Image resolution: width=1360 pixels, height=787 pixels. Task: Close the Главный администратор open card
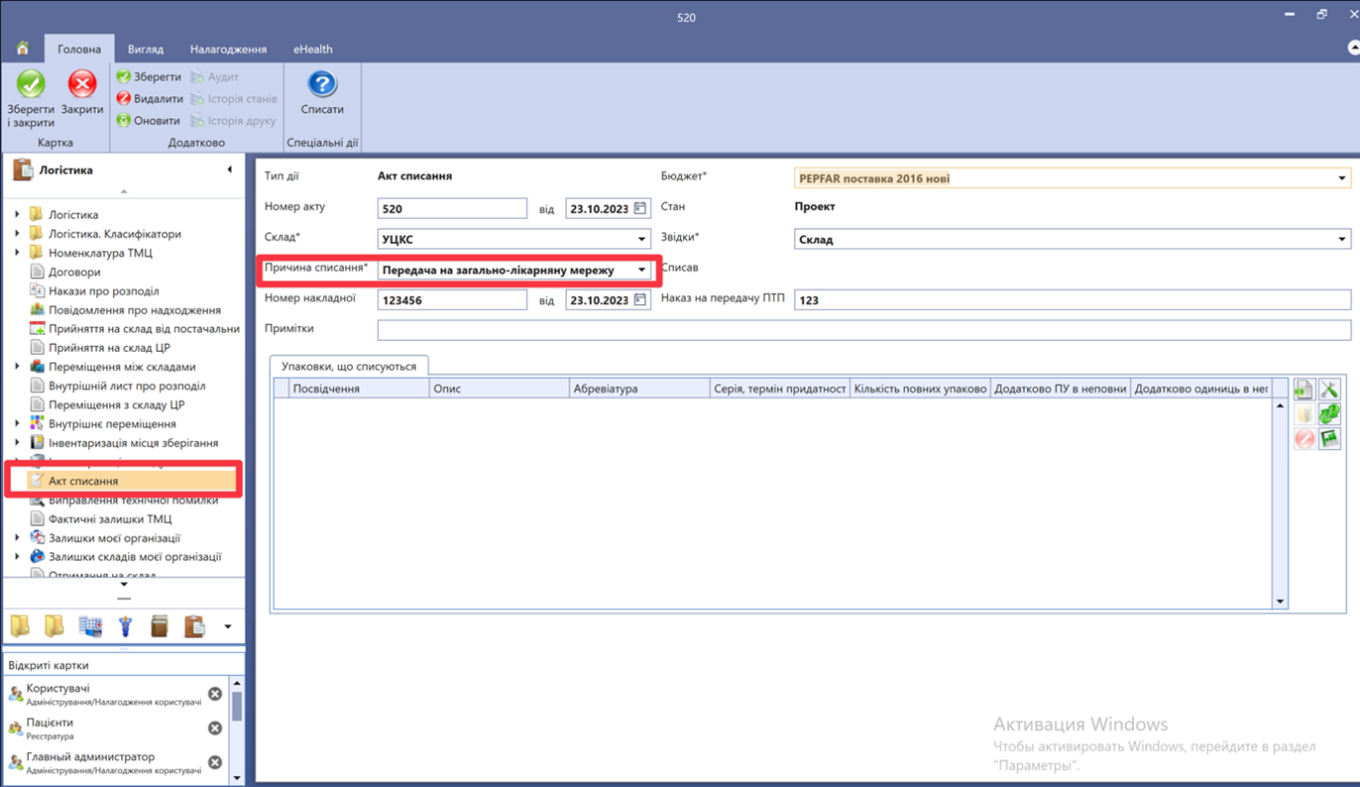(215, 762)
